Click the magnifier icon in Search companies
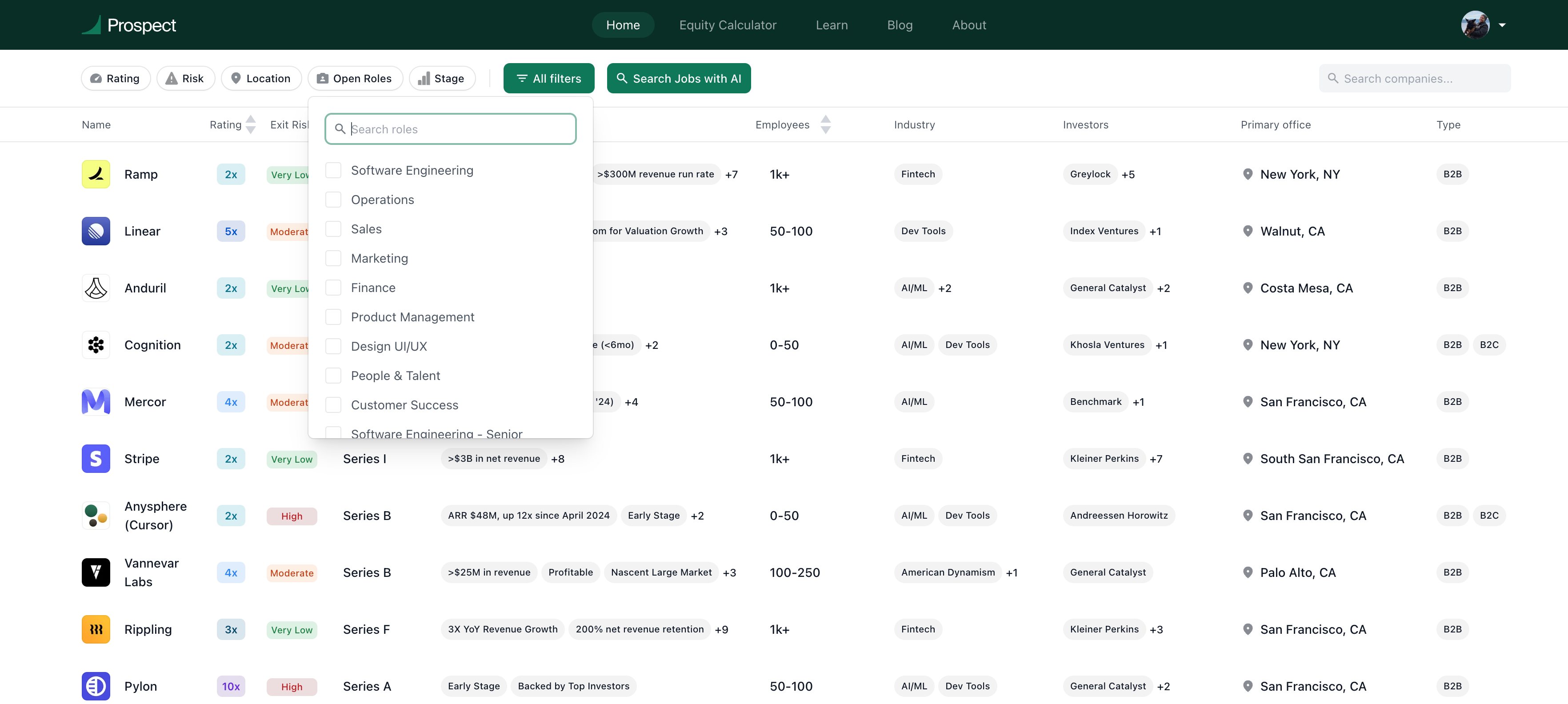Viewport: 1568px width, 704px height. pyautogui.click(x=1333, y=79)
